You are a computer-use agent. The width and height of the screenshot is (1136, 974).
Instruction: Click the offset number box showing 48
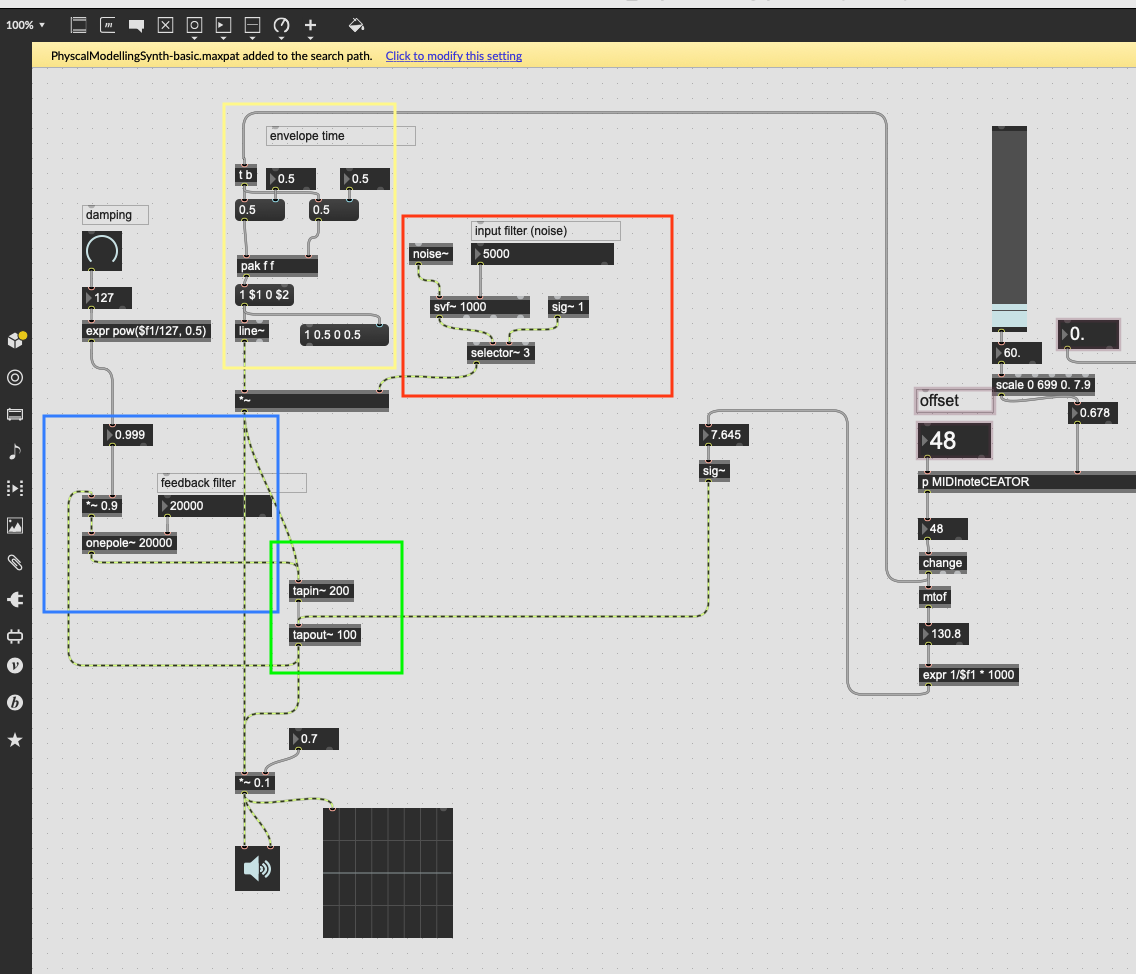click(x=954, y=441)
